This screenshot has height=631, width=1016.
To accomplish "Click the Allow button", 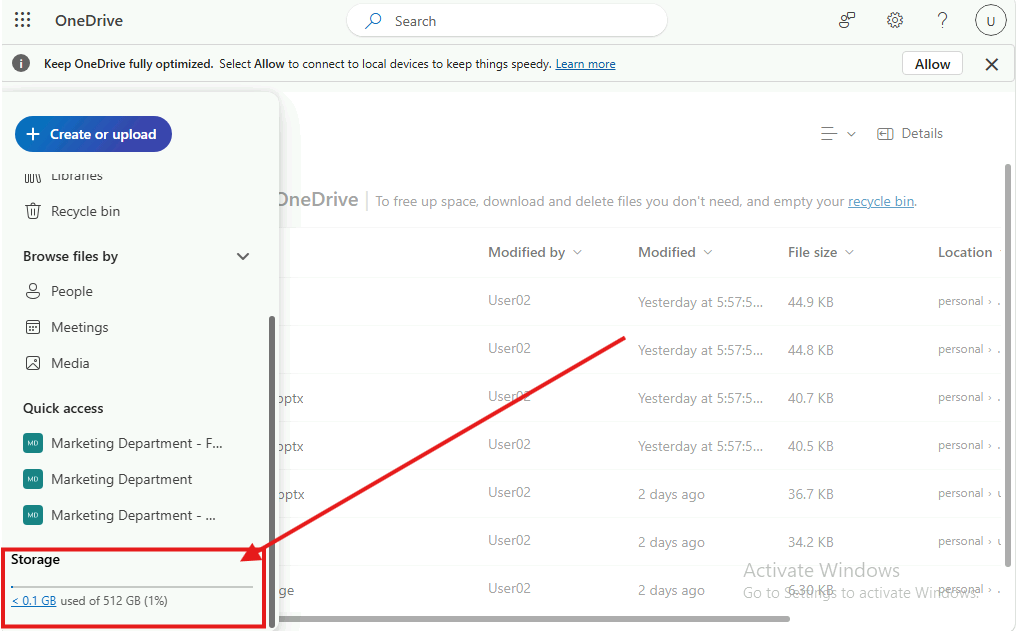I will click(932, 63).
